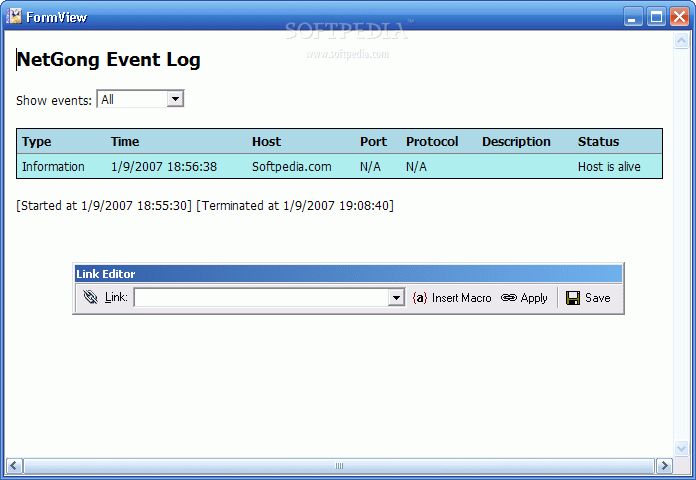Click the horizontal scrollbar right arrow
The height and width of the screenshot is (480, 696).
click(x=664, y=466)
